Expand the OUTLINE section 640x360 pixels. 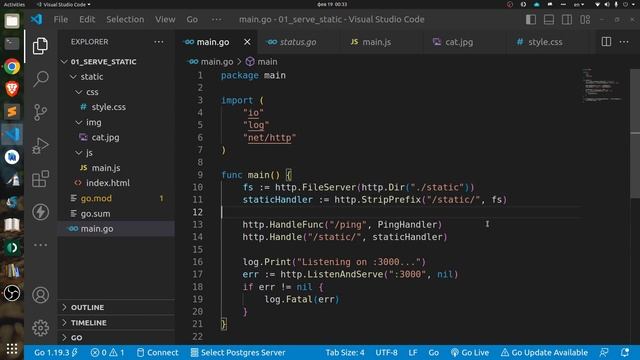pyautogui.click(x=116, y=307)
